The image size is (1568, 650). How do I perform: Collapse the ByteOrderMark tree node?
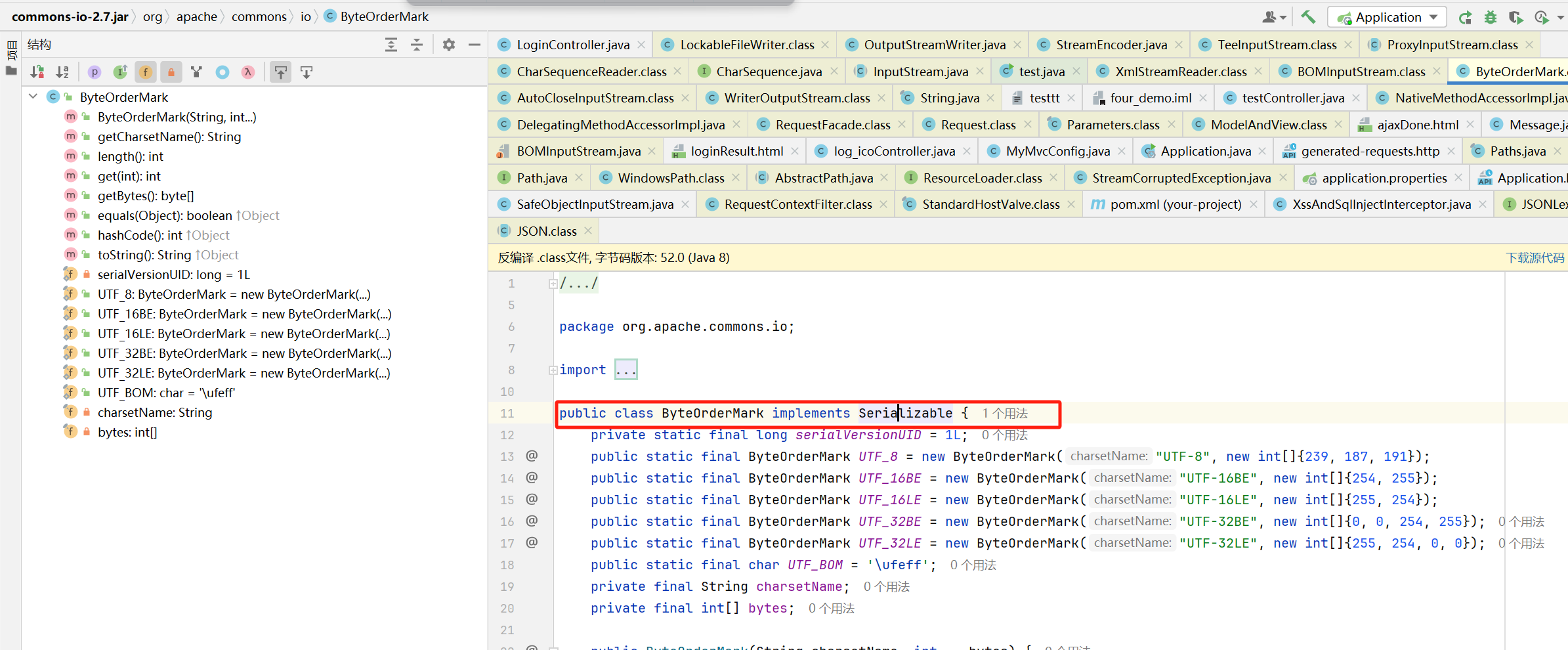[33, 97]
